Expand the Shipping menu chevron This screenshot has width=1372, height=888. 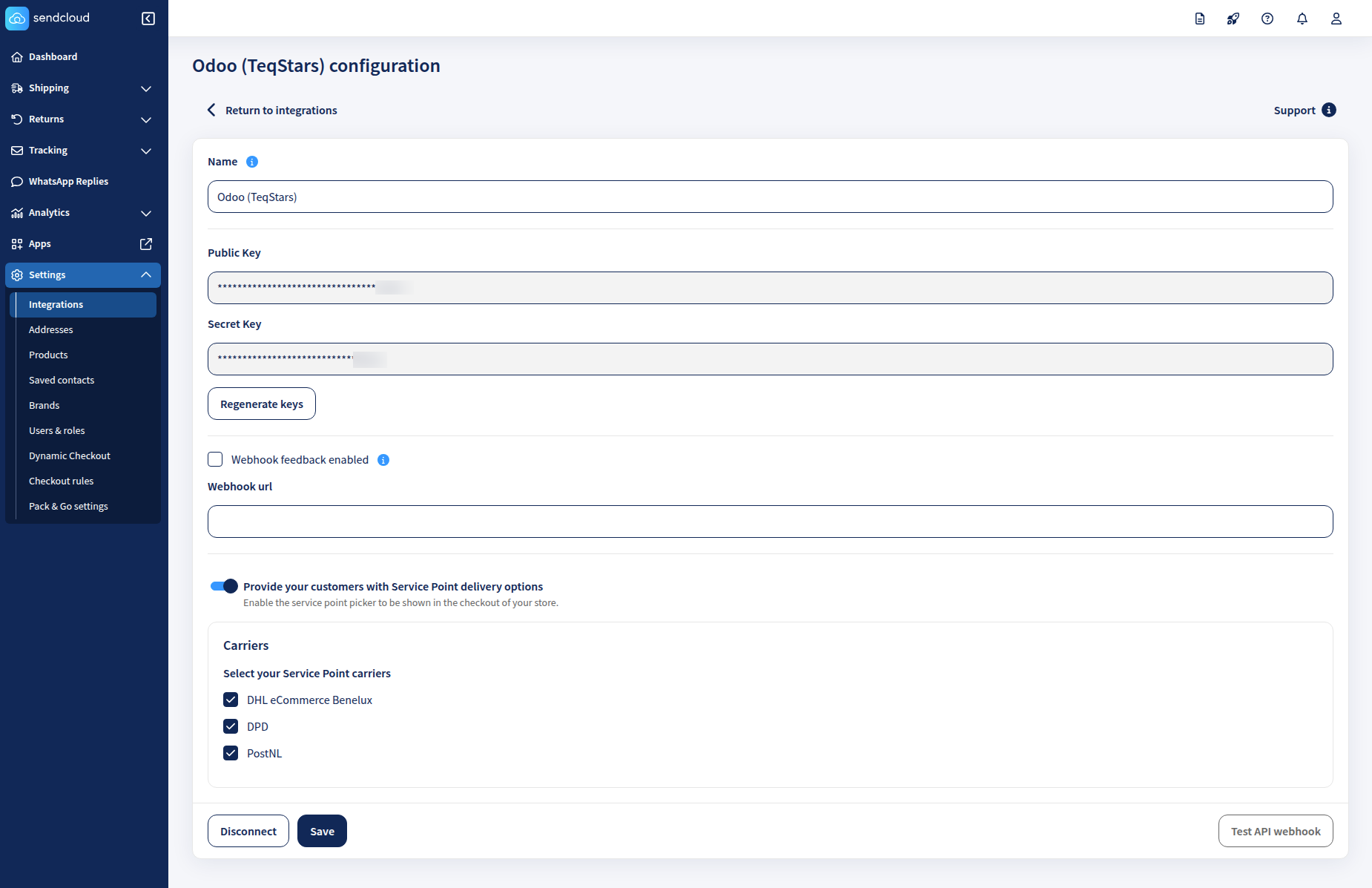(x=146, y=88)
